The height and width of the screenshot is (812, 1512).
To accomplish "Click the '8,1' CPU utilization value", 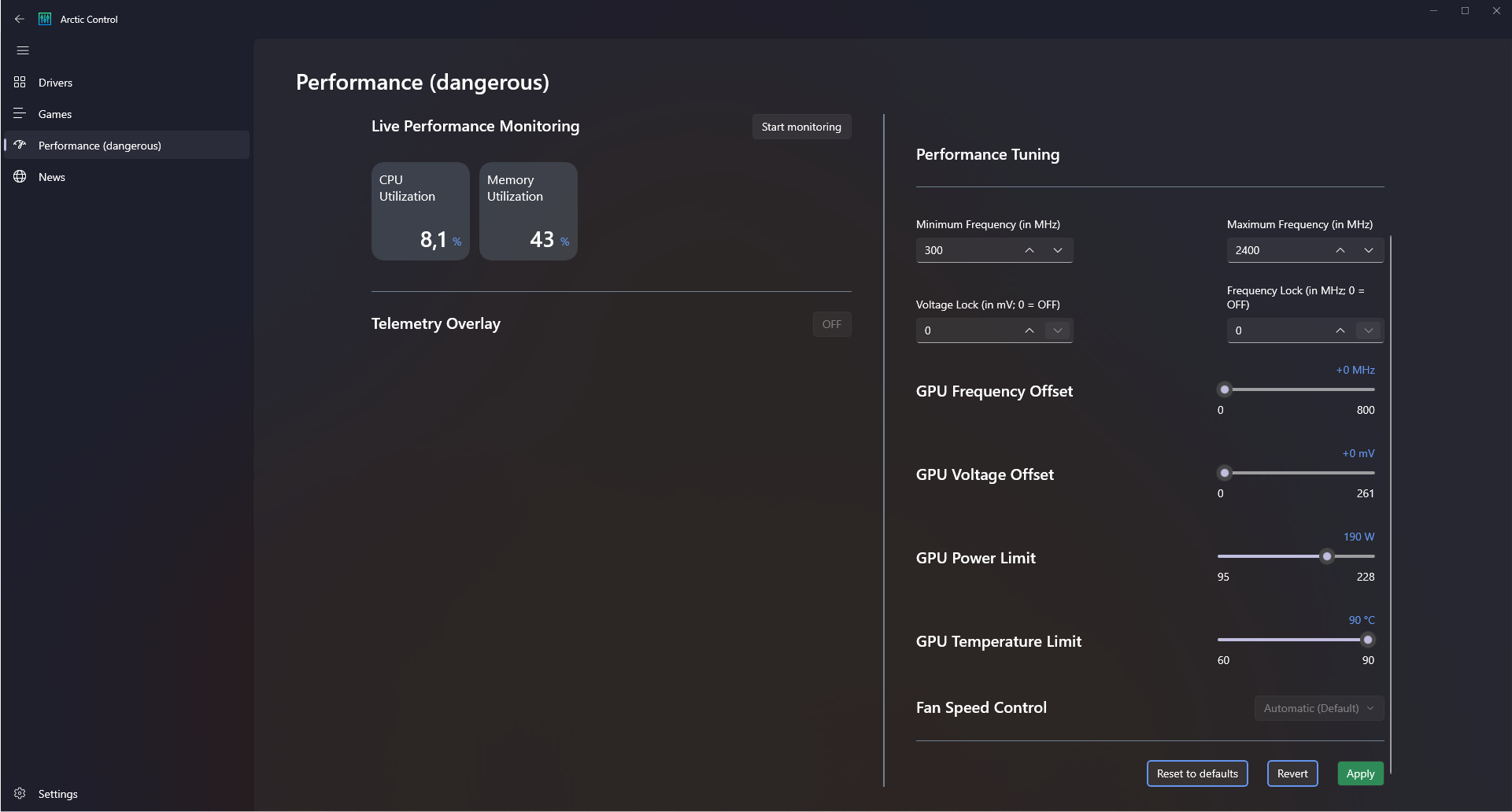I will pos(433,239).
